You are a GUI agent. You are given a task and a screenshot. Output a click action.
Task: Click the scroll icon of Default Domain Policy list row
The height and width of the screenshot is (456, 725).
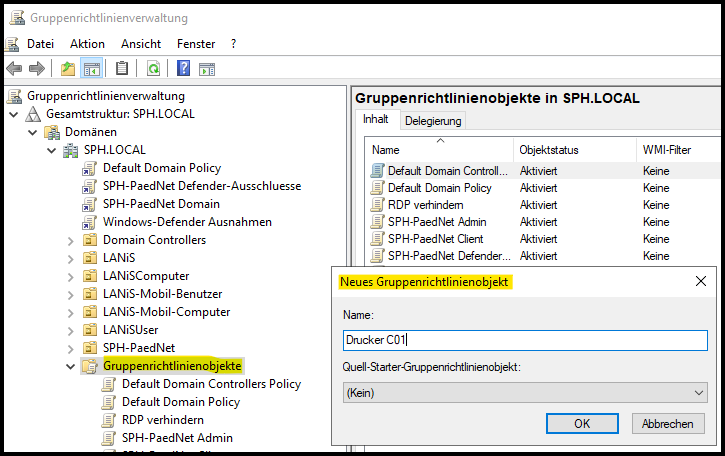[377, 188]
